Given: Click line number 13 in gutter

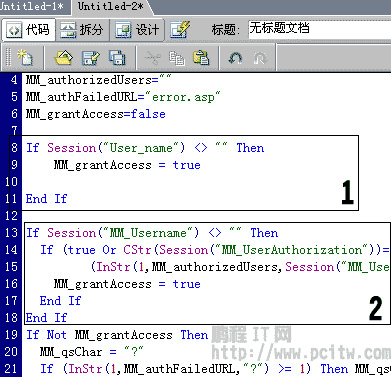Looking at the screenshot, I should click(11, 232).
